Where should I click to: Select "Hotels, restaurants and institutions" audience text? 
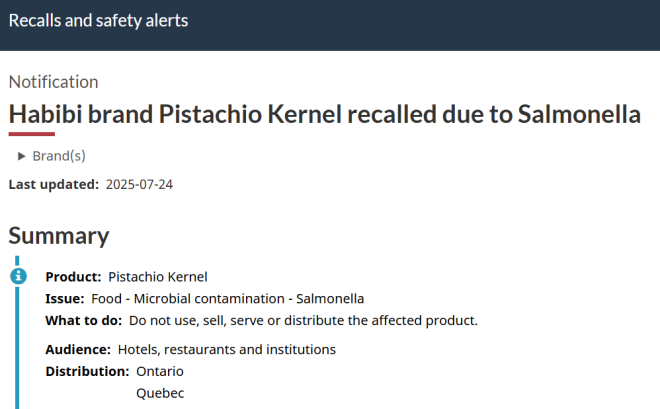pos(227,349)
